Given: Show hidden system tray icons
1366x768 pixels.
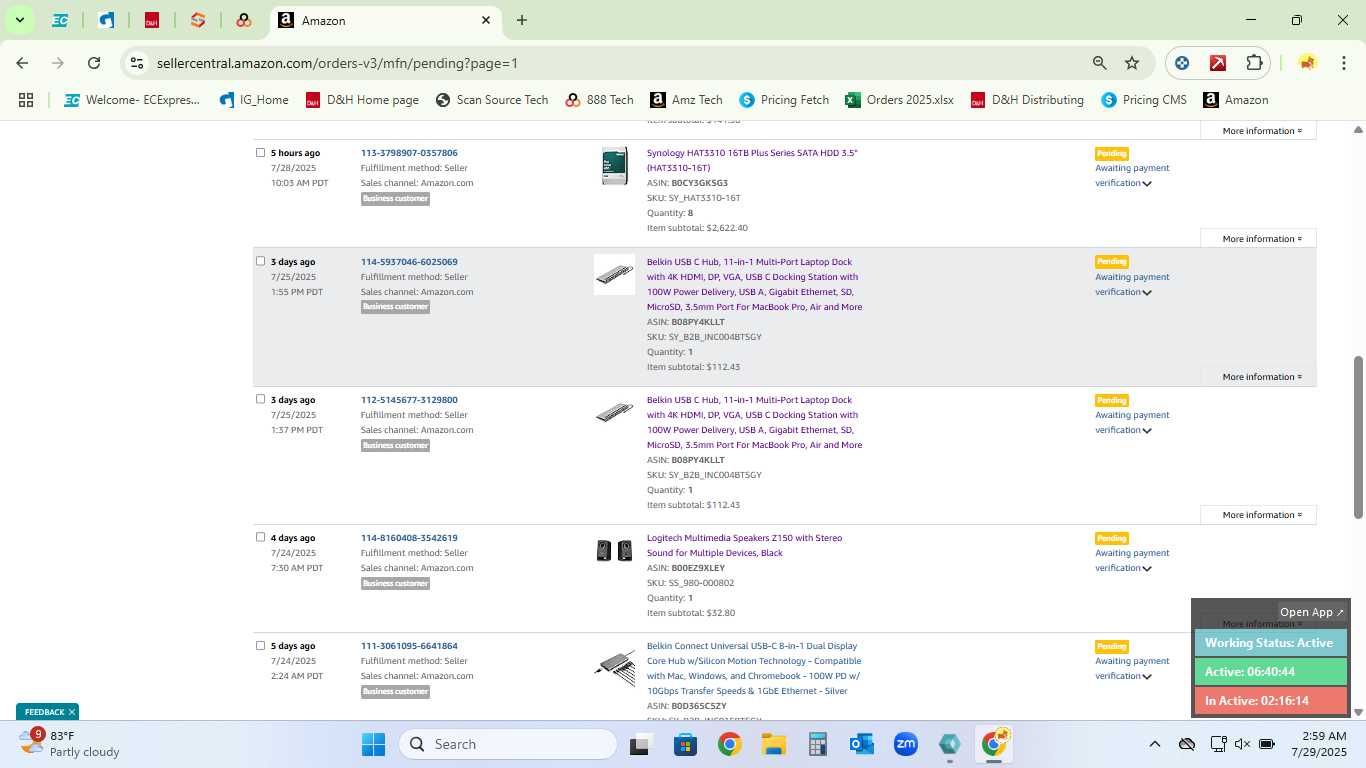Looking at the screenshot, I should 1154,744.
